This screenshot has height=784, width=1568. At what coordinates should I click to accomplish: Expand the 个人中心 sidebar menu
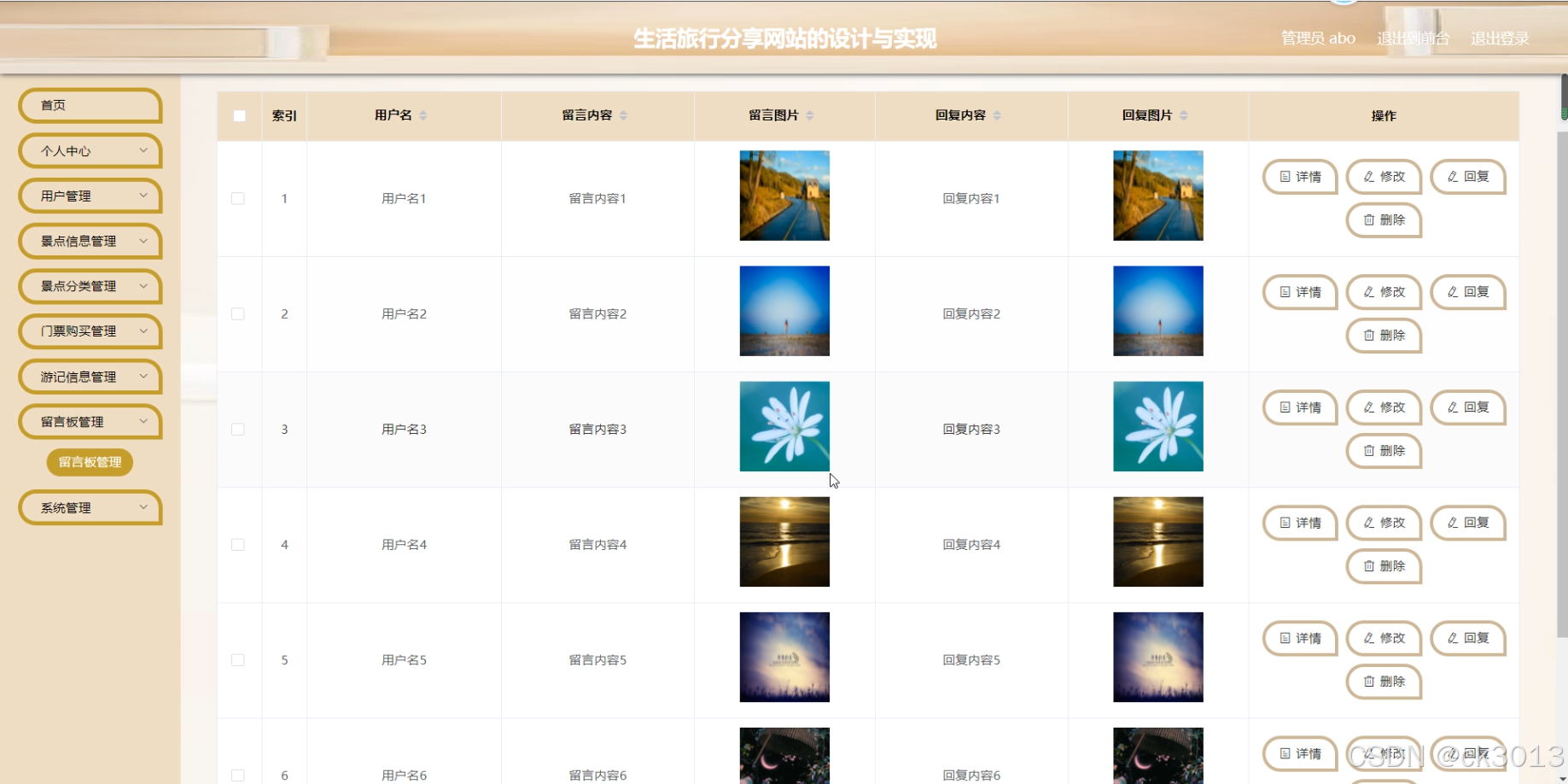point(90,151)
